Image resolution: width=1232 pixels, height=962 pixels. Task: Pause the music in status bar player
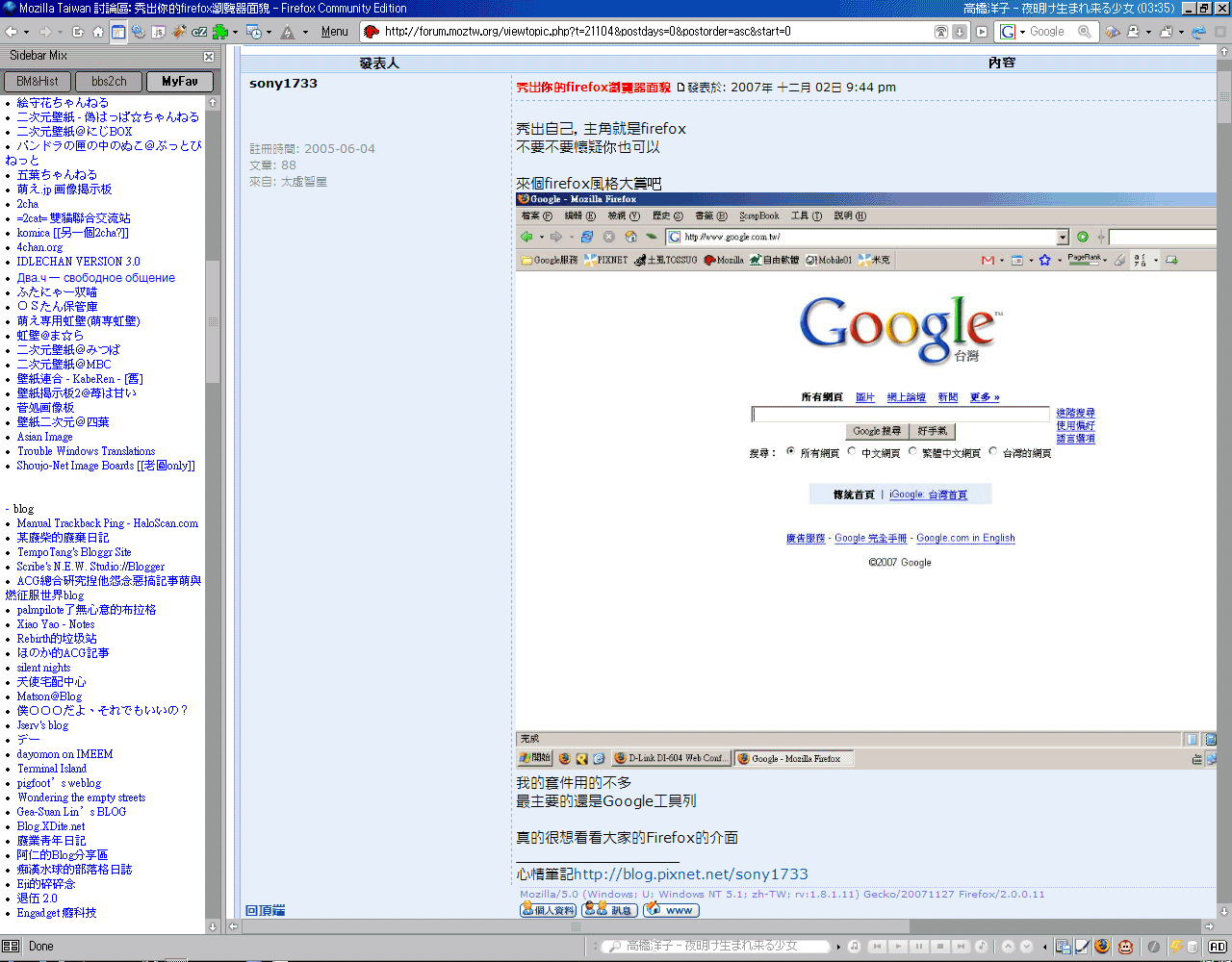(919, 947)
